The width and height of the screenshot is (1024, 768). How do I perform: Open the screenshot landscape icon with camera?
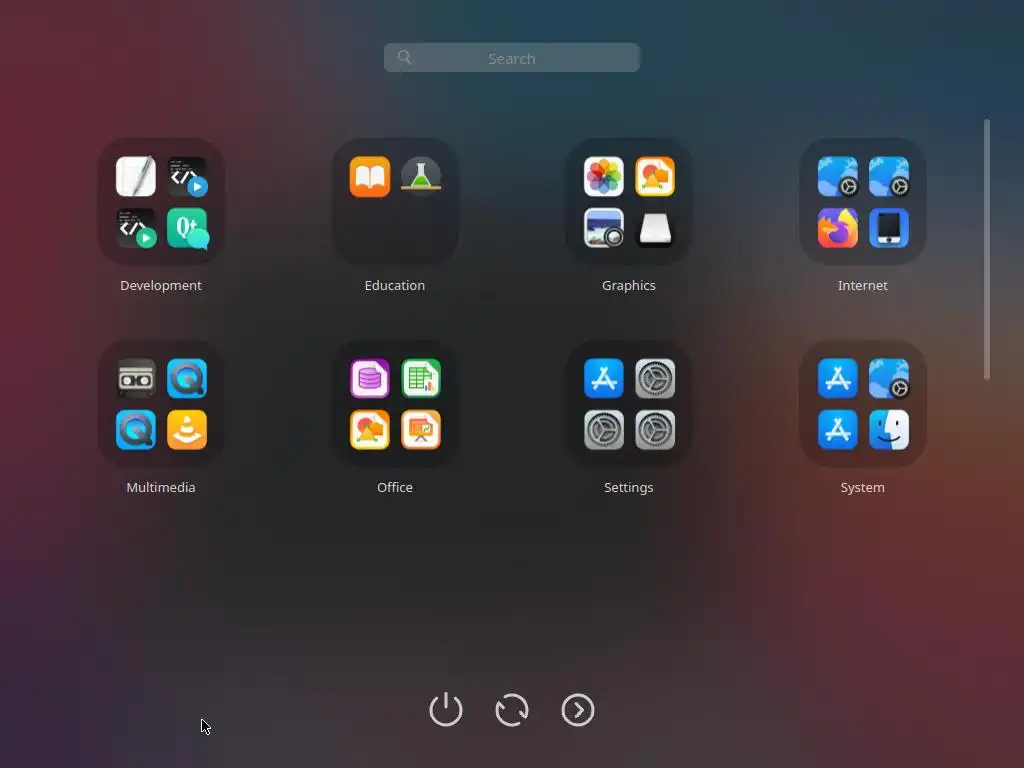[x=603, y=228]
